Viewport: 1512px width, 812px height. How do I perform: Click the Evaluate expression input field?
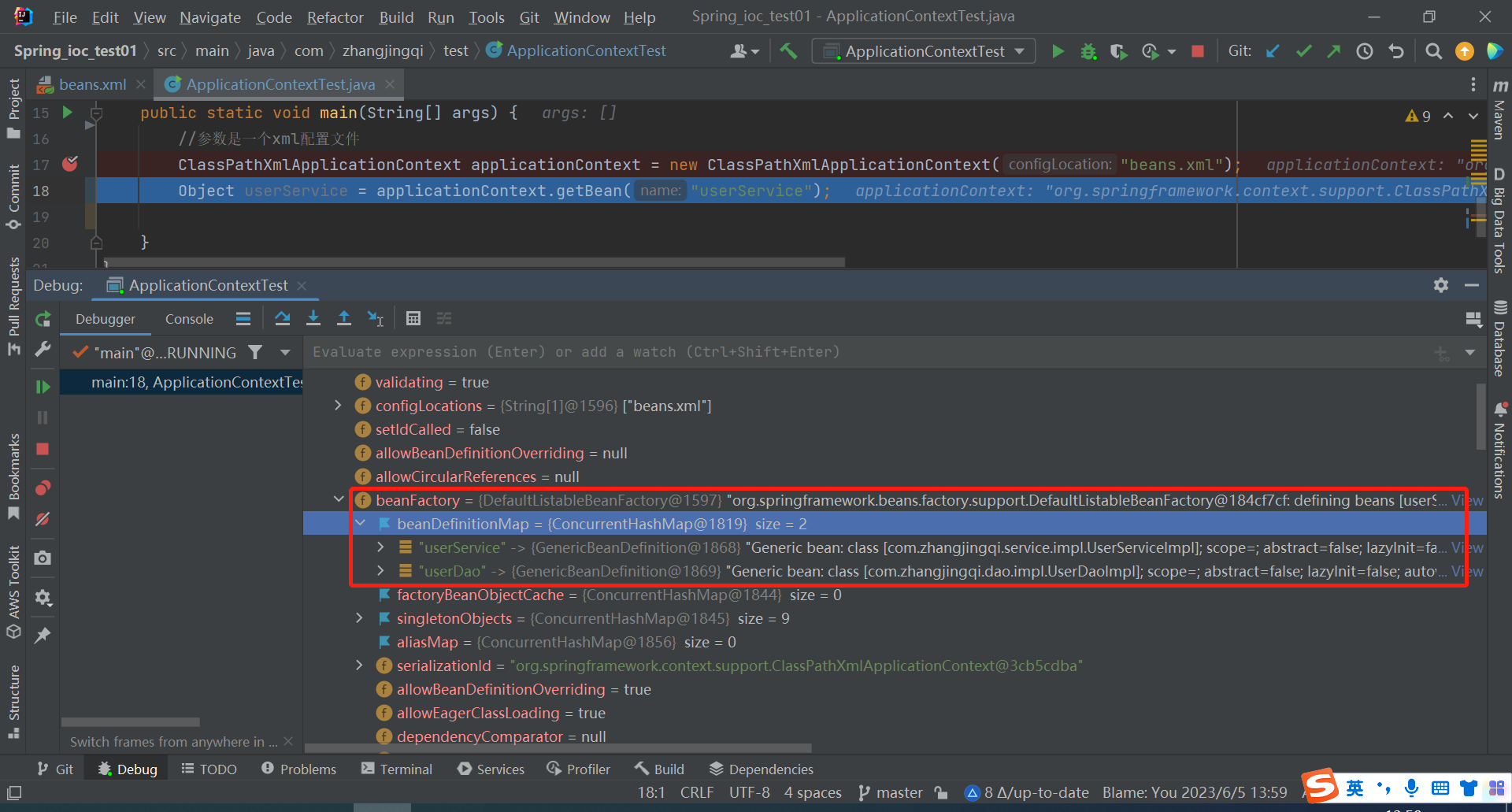tap(866, 352)
